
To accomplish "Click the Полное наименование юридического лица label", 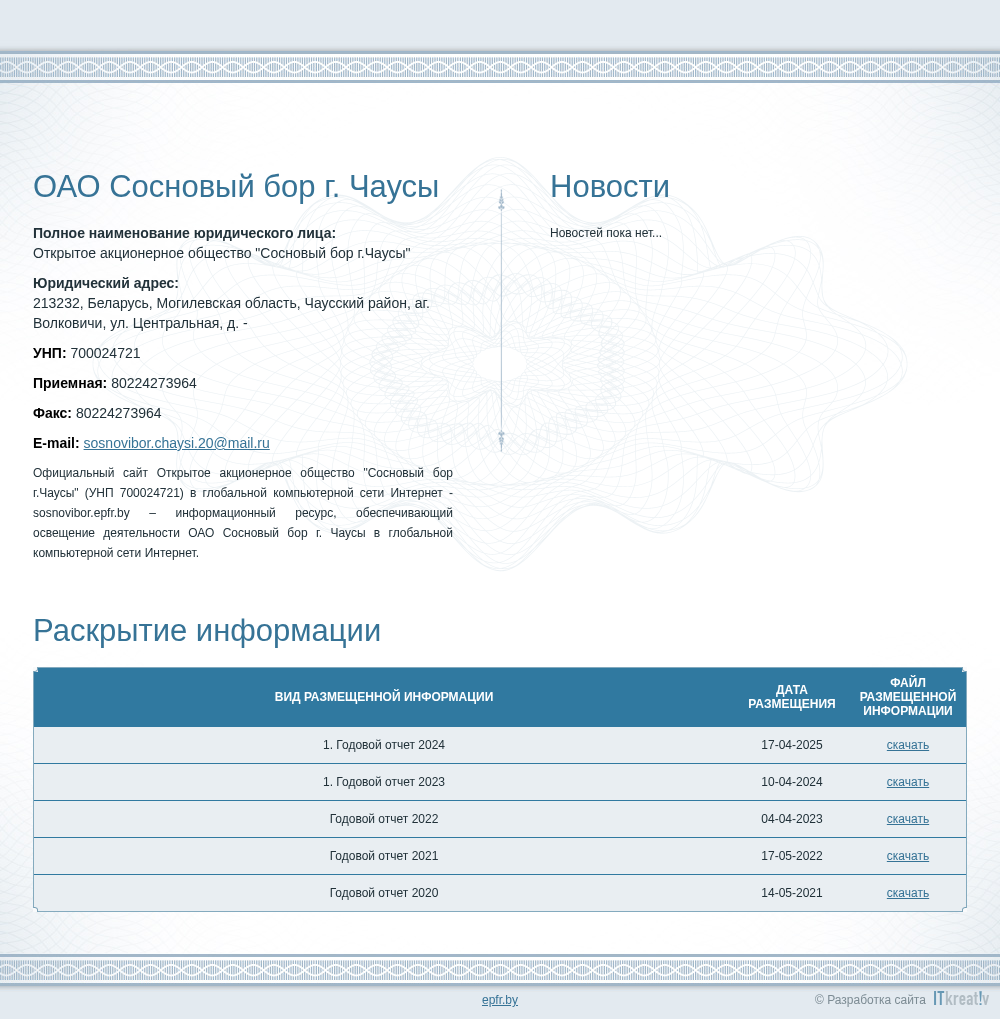I will pos(185,233).
